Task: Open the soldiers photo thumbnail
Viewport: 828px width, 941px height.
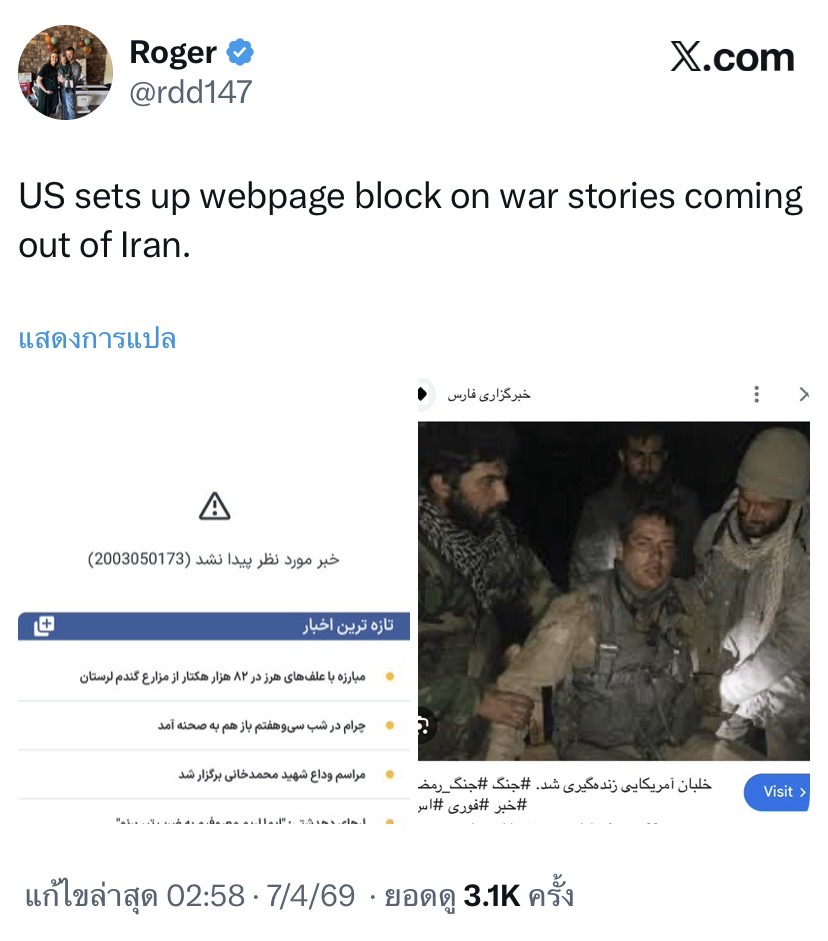Action: [614, 591]
